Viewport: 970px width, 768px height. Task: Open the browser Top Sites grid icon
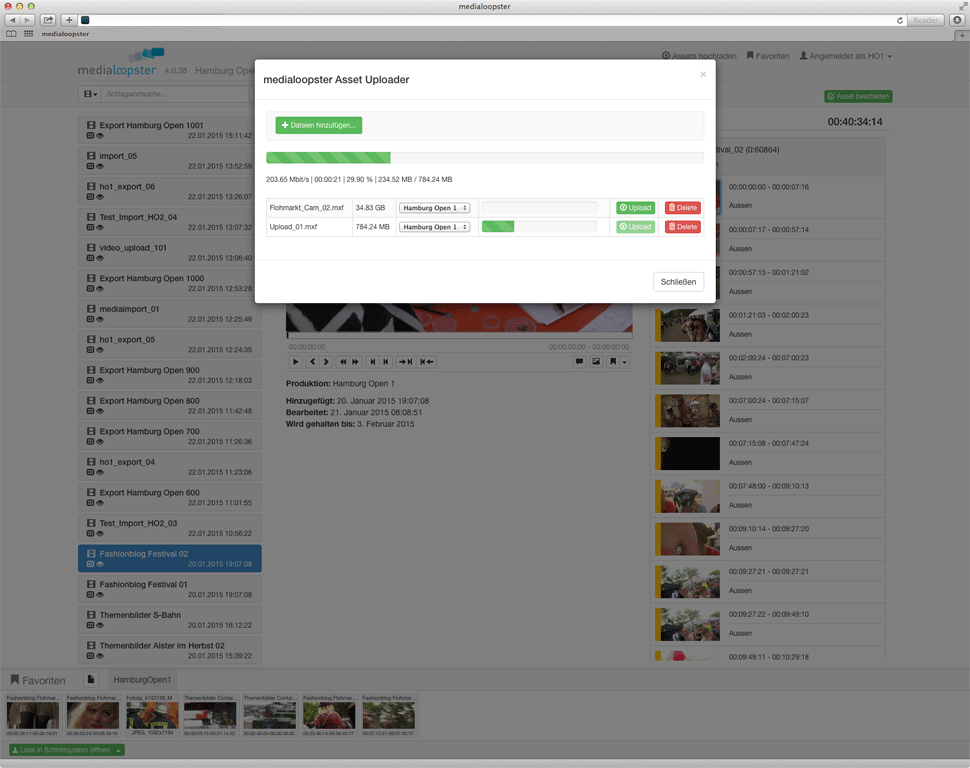click(x=28, y=34)
